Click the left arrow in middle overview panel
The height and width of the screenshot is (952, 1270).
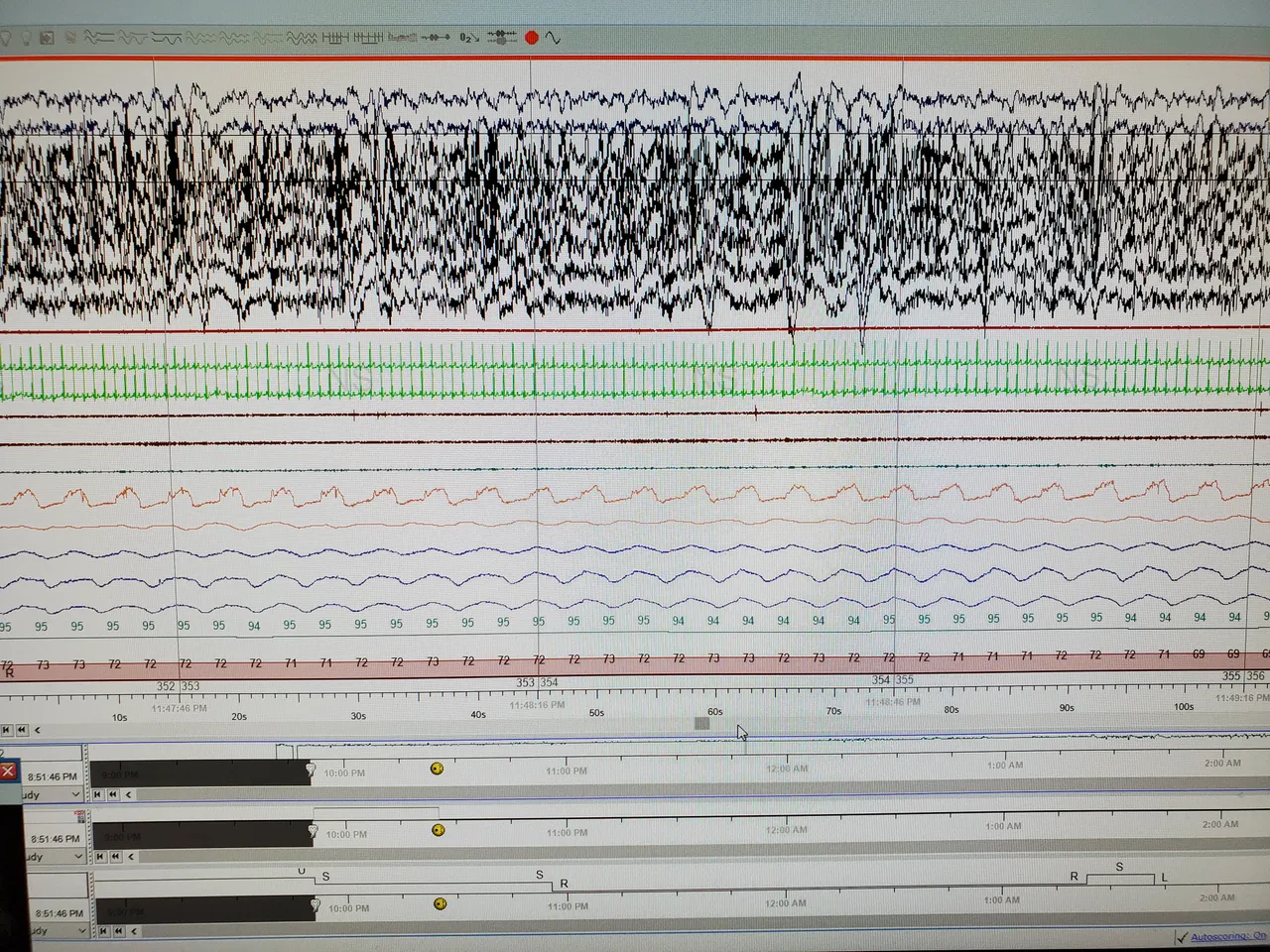tap(132, 856)
